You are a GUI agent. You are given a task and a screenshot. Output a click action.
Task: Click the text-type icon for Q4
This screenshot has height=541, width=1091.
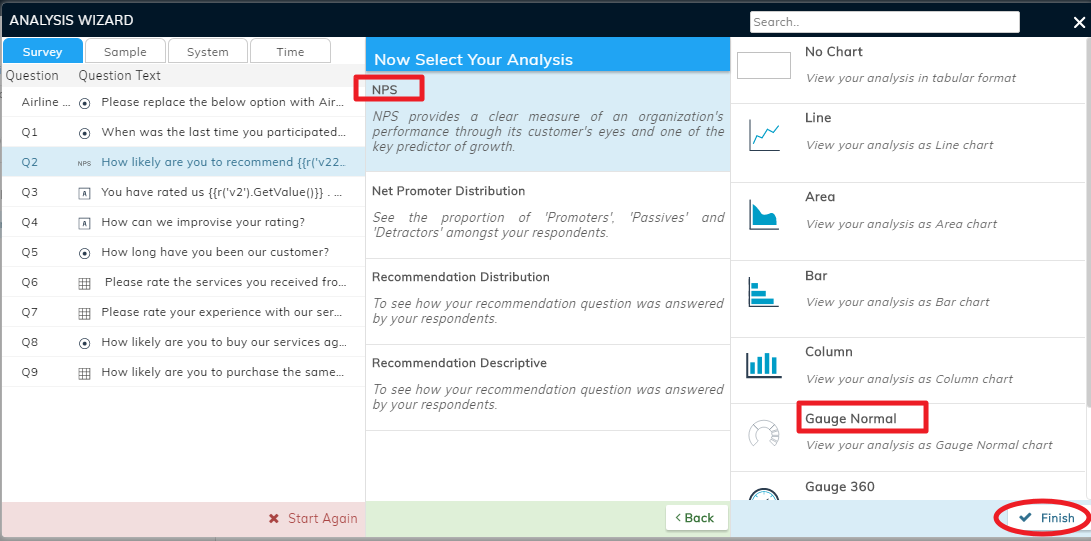pyautogui.click(x=84, y=223)
